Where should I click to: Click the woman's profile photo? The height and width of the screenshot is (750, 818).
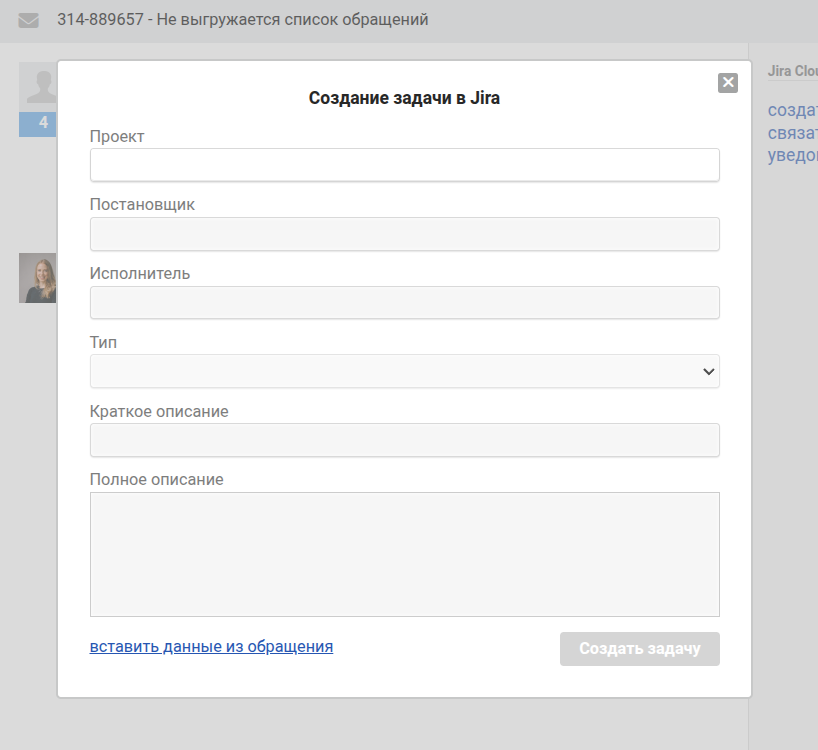click(38, 278)
